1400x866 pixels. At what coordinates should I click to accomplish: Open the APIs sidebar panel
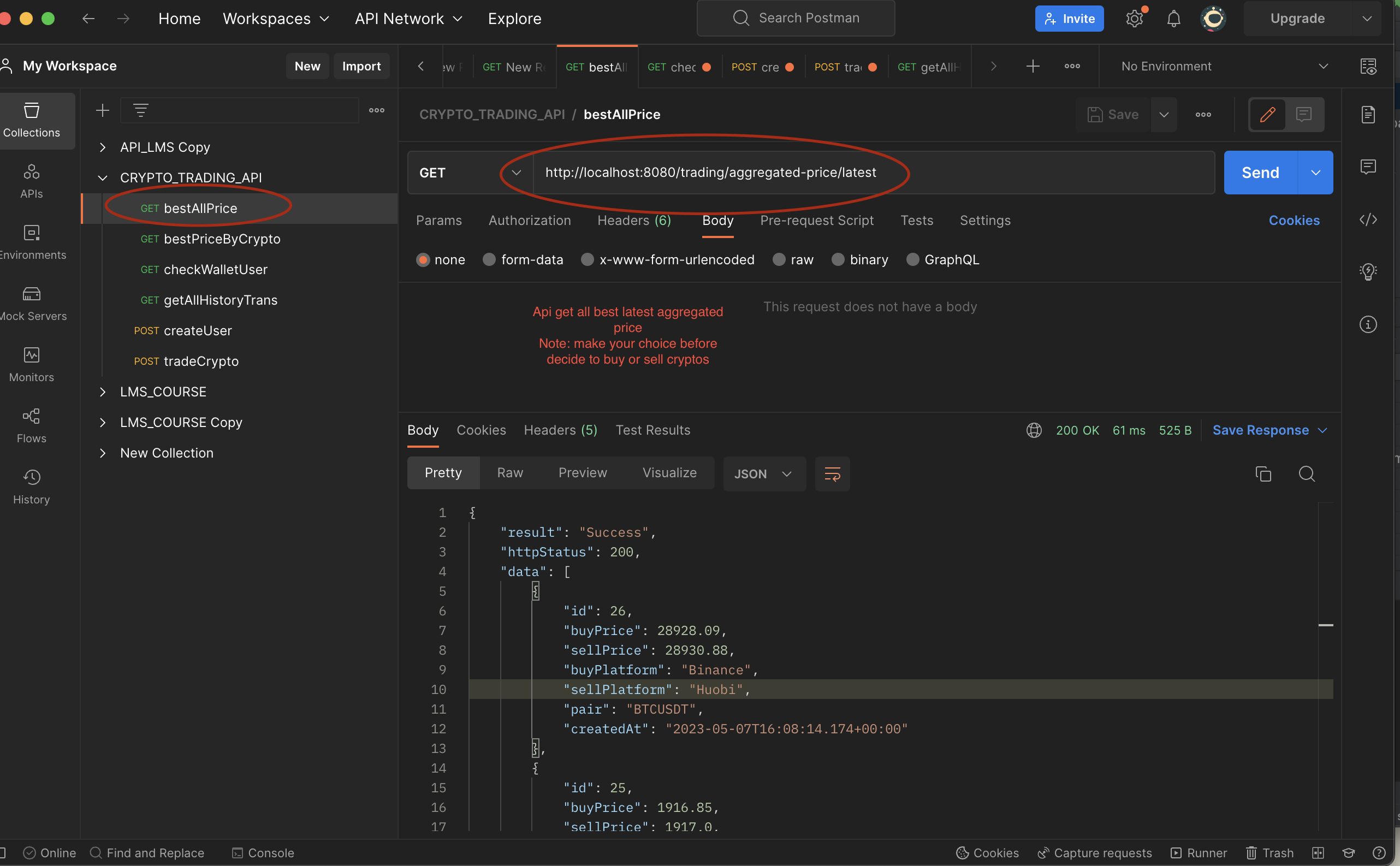[x=32, y=182]
